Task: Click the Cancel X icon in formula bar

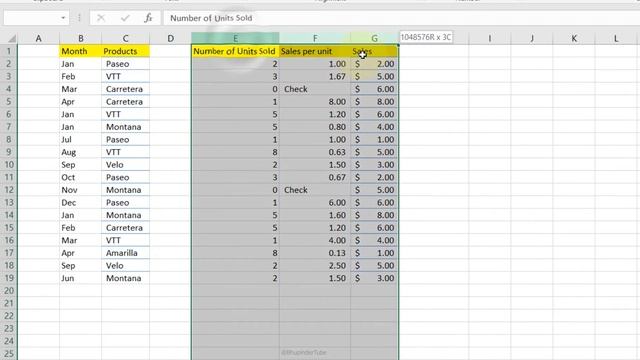Action: (x=101, y=18)
